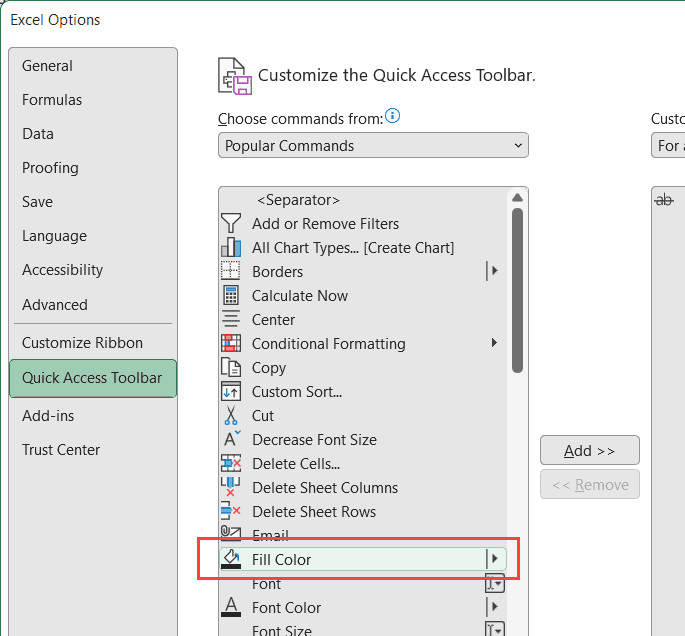Click the Delete Sheet Rows icon

[x=231, y=511]
